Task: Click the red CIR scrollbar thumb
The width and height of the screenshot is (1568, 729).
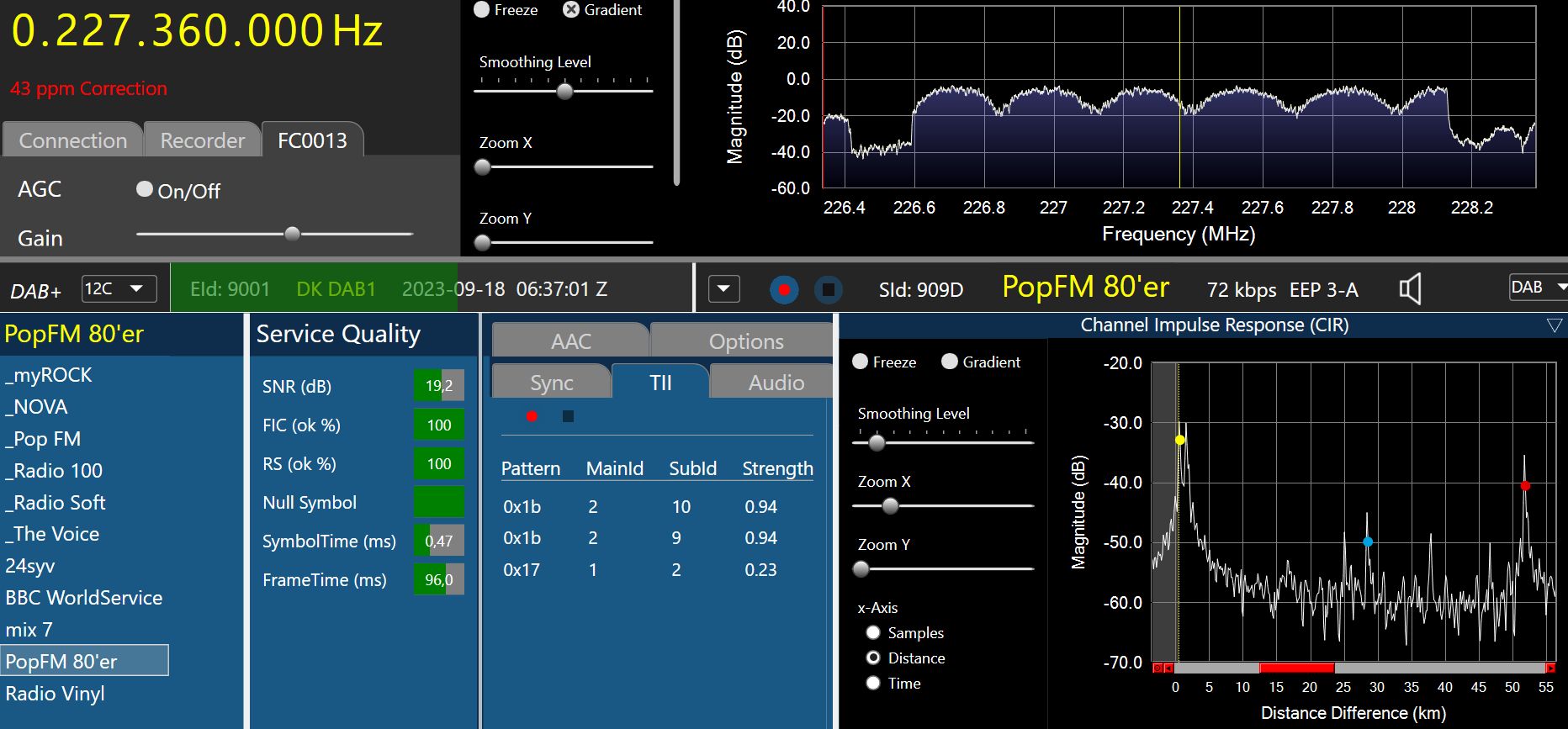Action: (1296, 668)
